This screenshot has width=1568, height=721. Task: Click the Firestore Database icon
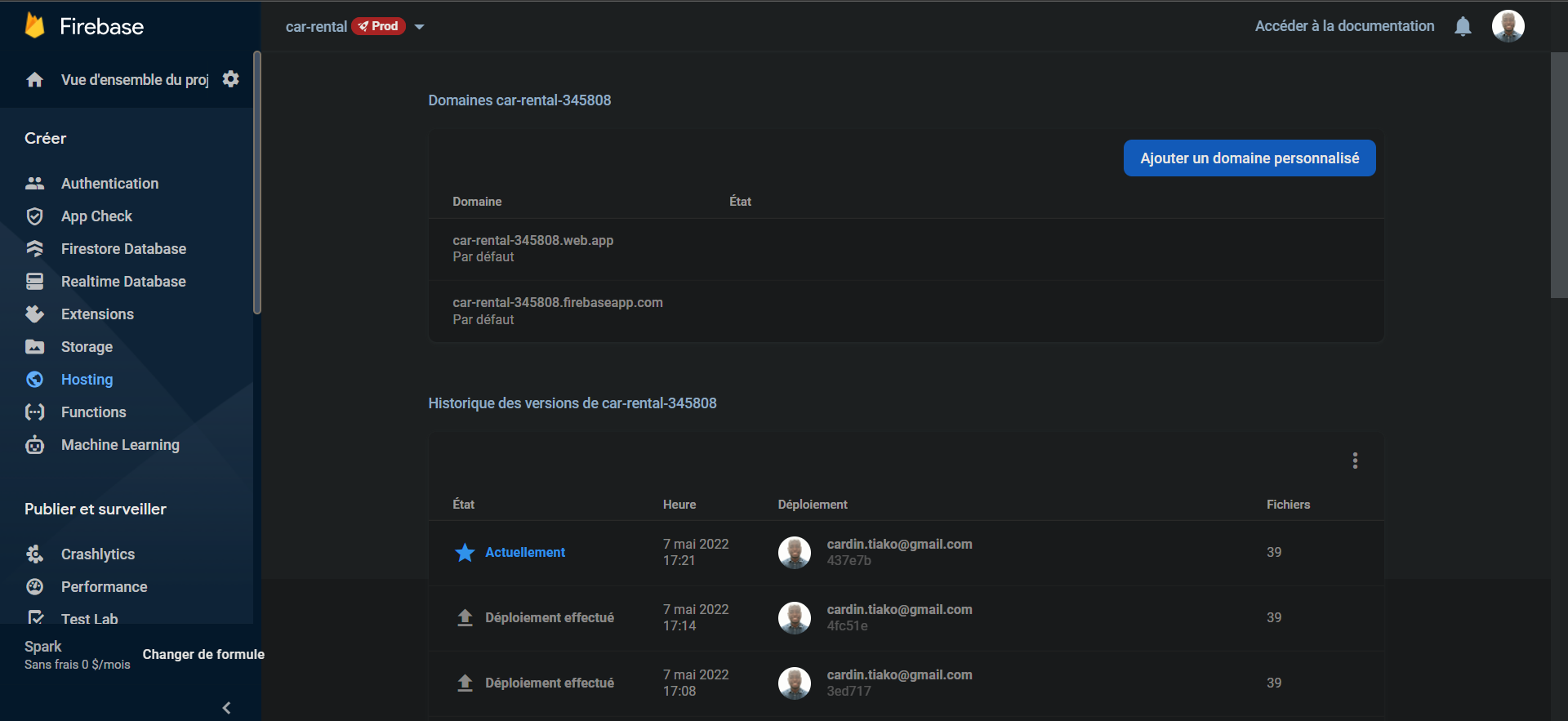pyautogui.click(x=34, y=248)
